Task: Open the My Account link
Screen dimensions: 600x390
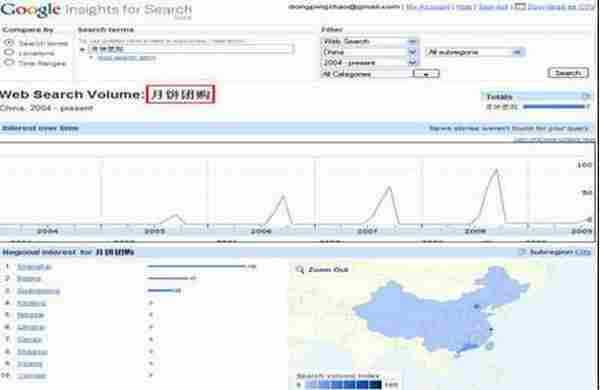Action: pos(427,7)
